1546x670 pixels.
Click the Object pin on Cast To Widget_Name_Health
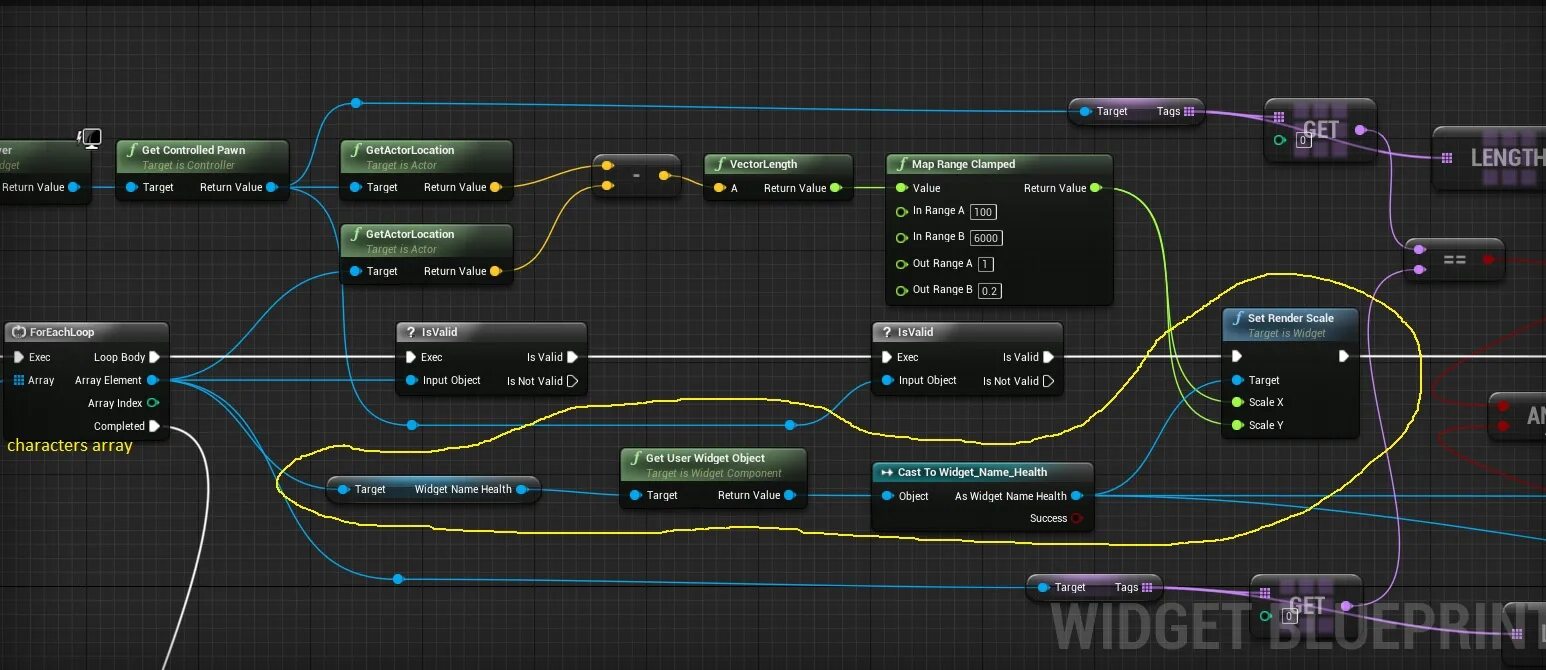(887, 496)
